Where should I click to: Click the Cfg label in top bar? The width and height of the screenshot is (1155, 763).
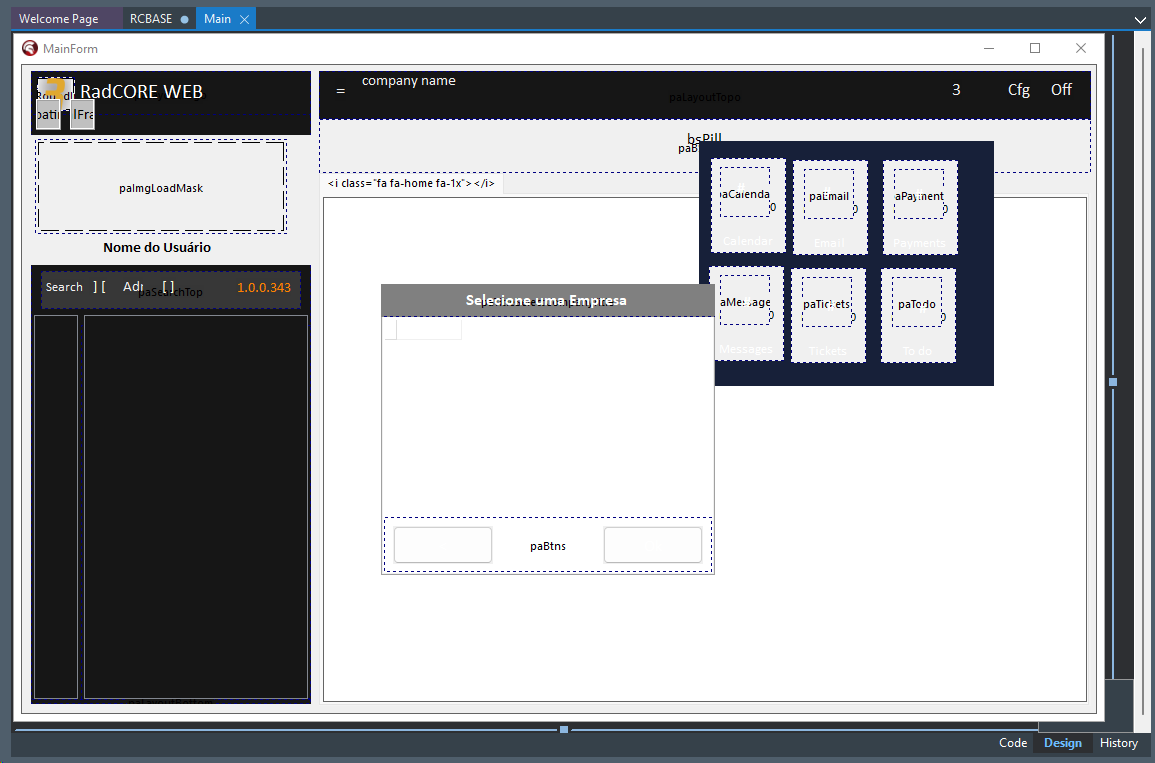[1018, 90]
